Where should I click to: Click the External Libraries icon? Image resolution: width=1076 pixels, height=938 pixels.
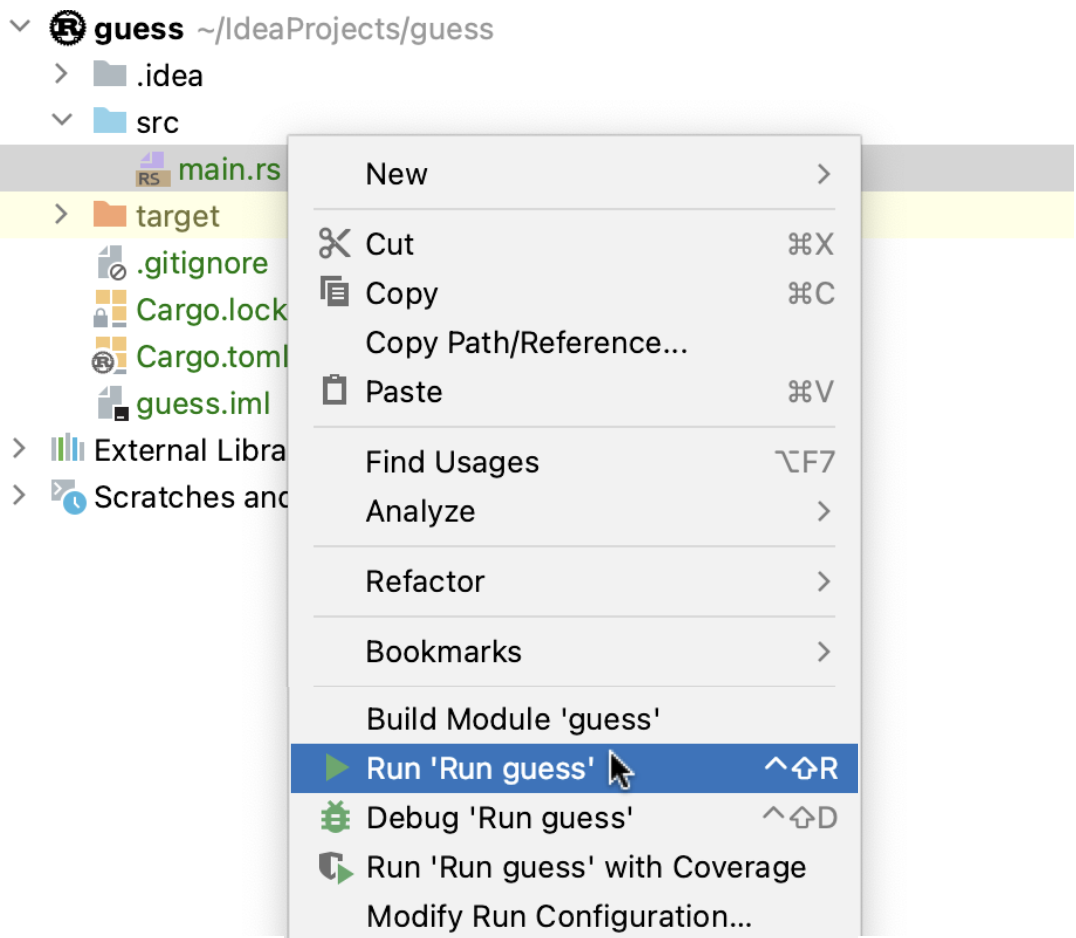[x=66, y=449]
